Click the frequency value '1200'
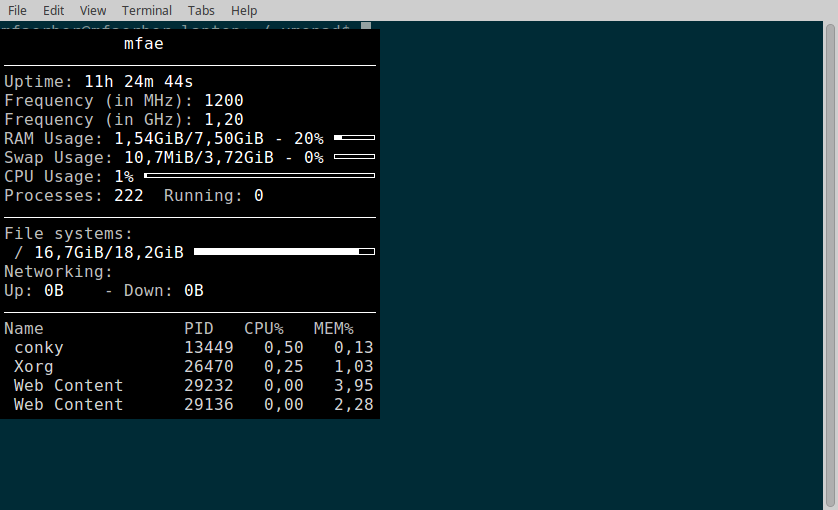The height and width of the screenshot is (510, 838). [224, 101]
